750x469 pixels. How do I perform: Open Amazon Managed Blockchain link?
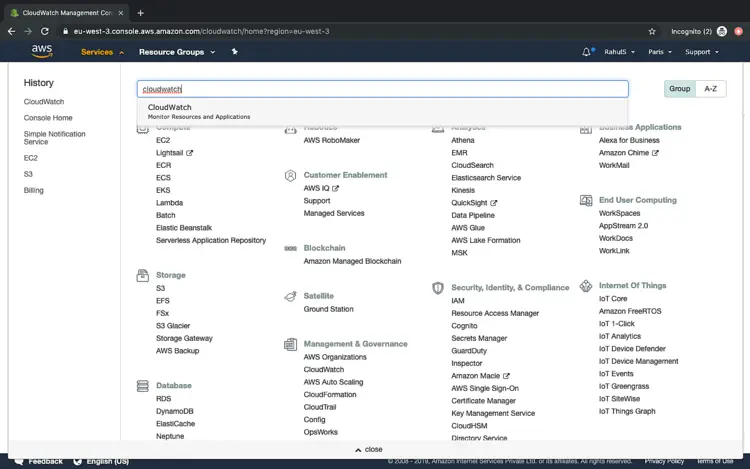tap(353, 262)
